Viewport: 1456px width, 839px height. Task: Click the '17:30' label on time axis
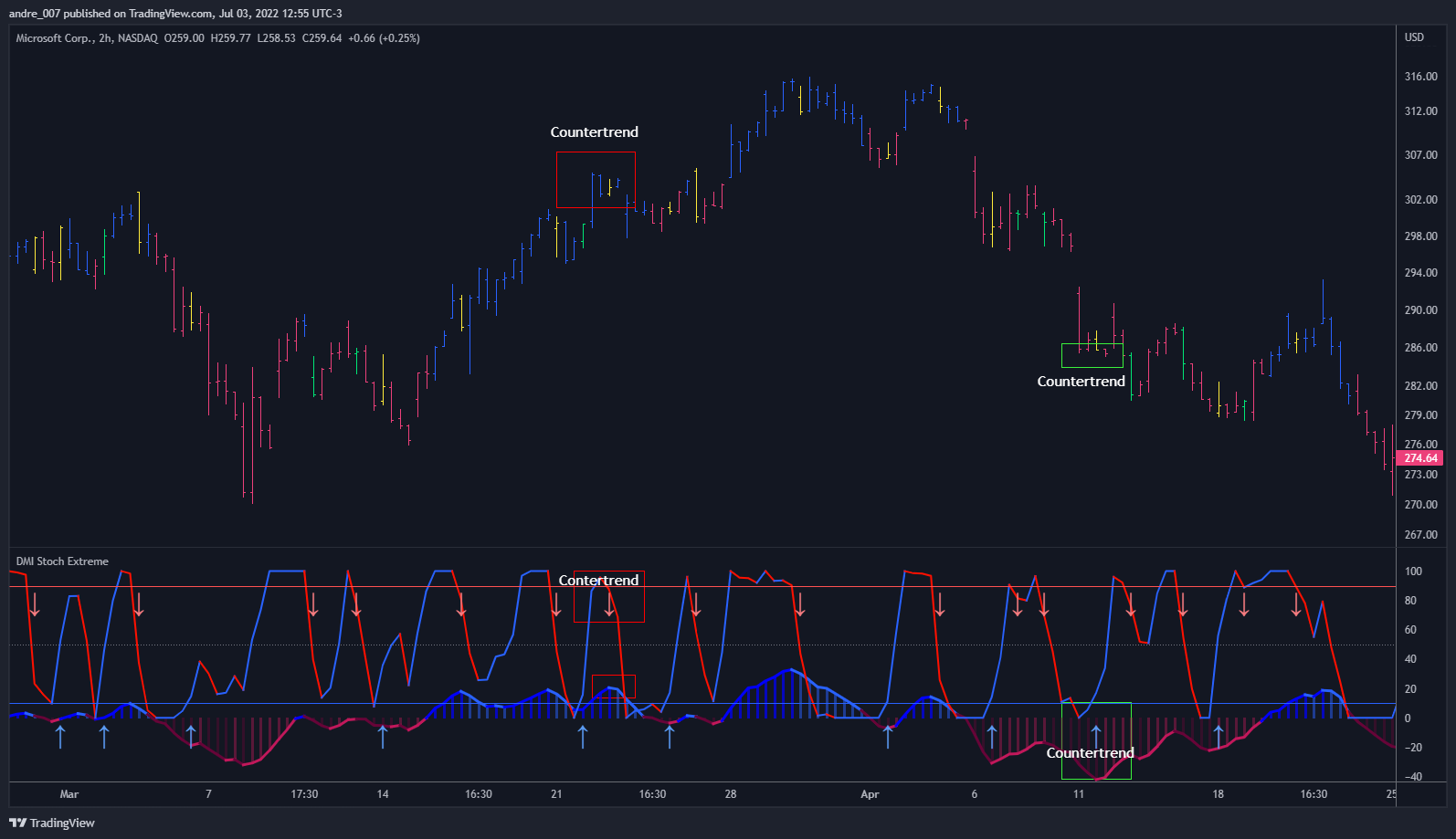(x=304, y=794)
